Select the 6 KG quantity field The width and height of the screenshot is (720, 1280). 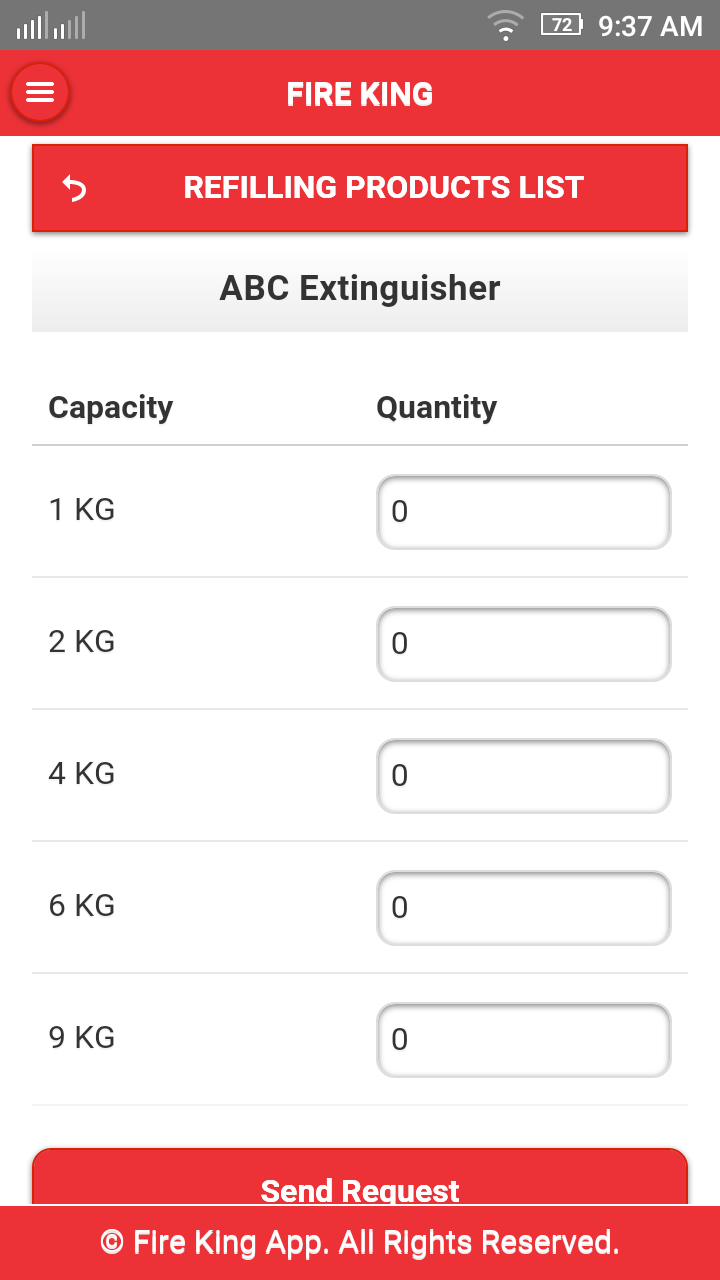[x=523, y=908]
